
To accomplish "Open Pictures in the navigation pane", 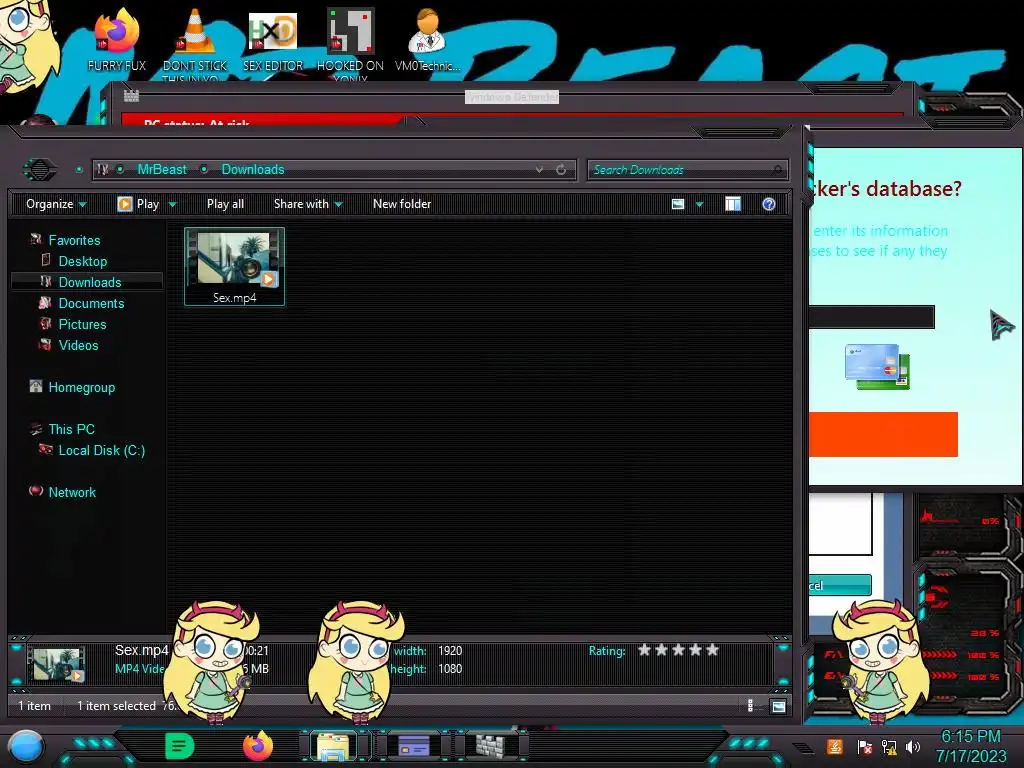I will click(x=82, y=324).
